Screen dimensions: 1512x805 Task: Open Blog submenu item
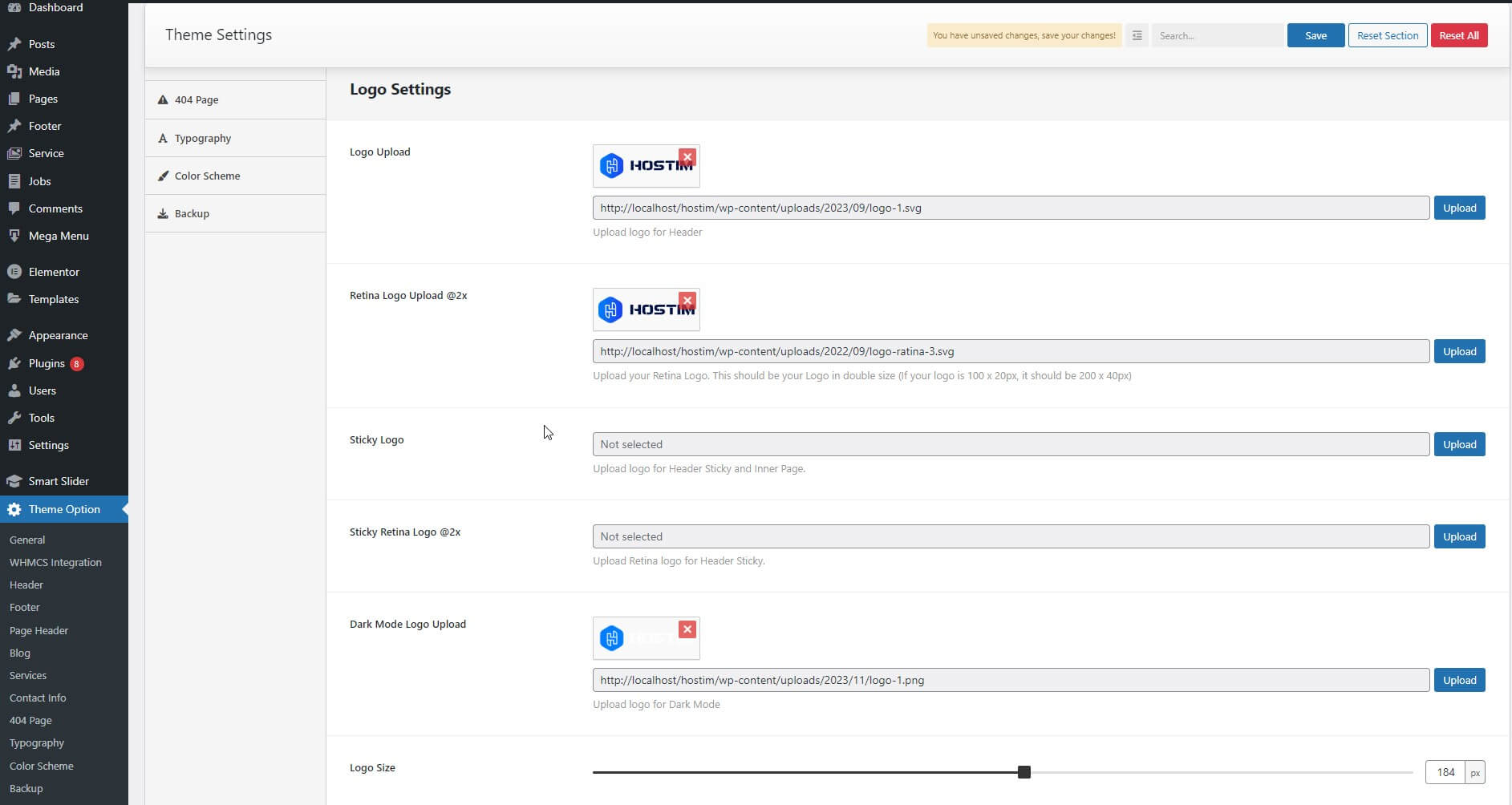pyautogui.click(x=20, y=653)
